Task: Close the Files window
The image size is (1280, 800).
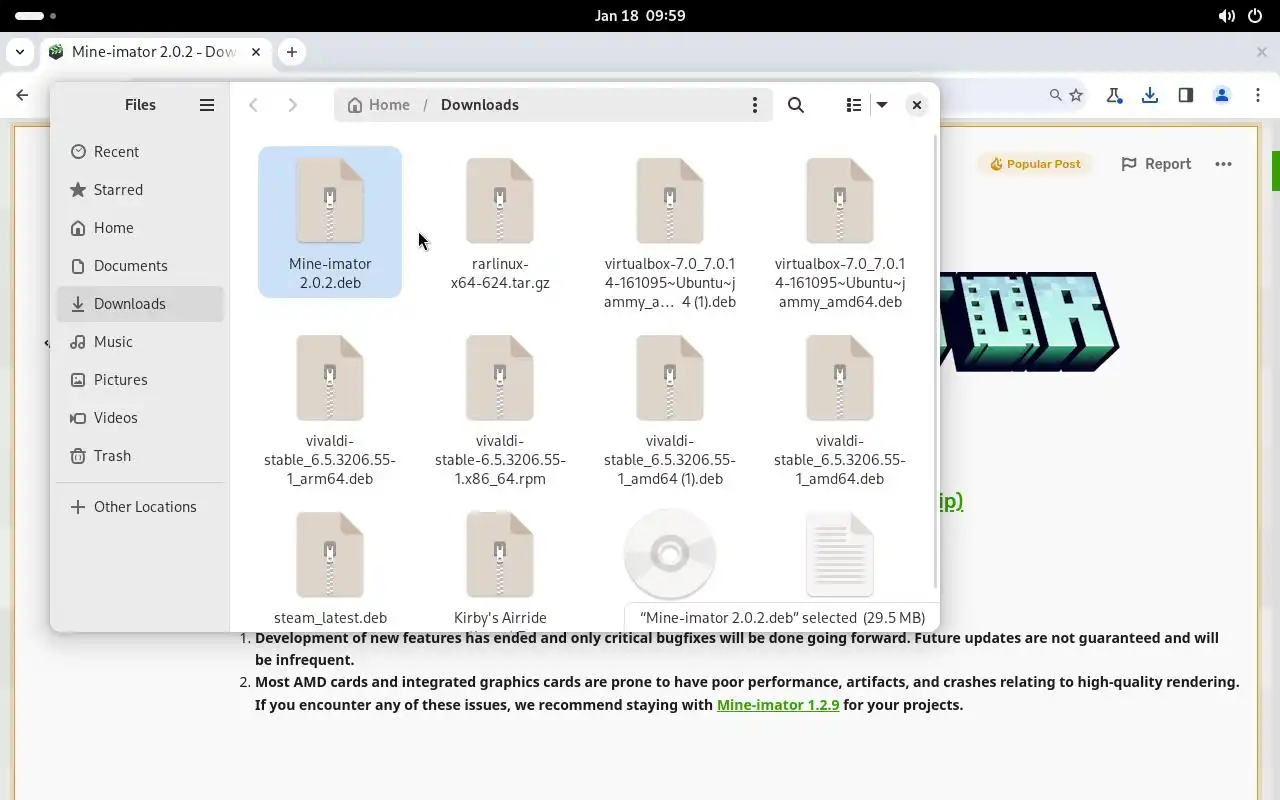Action: coord(916,105)
